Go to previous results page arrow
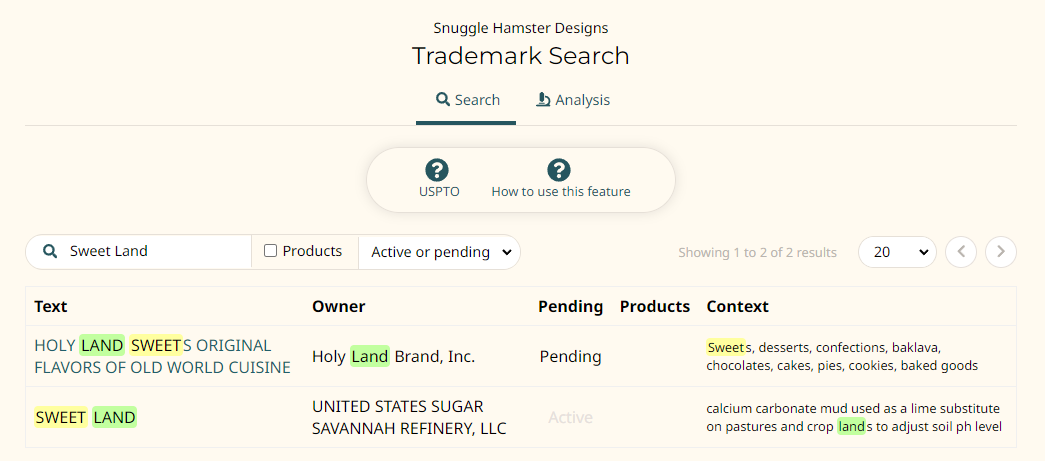 point(961,252)
